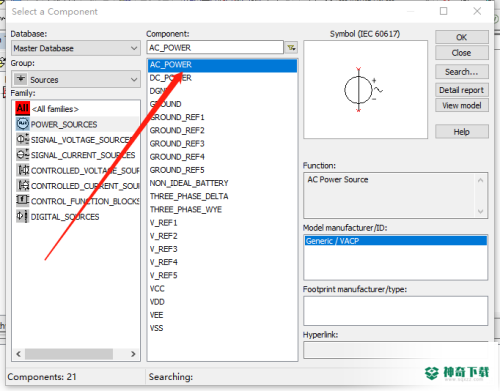
Task: Select Generic / VACP model entry
Action: [x=396, y=241]
